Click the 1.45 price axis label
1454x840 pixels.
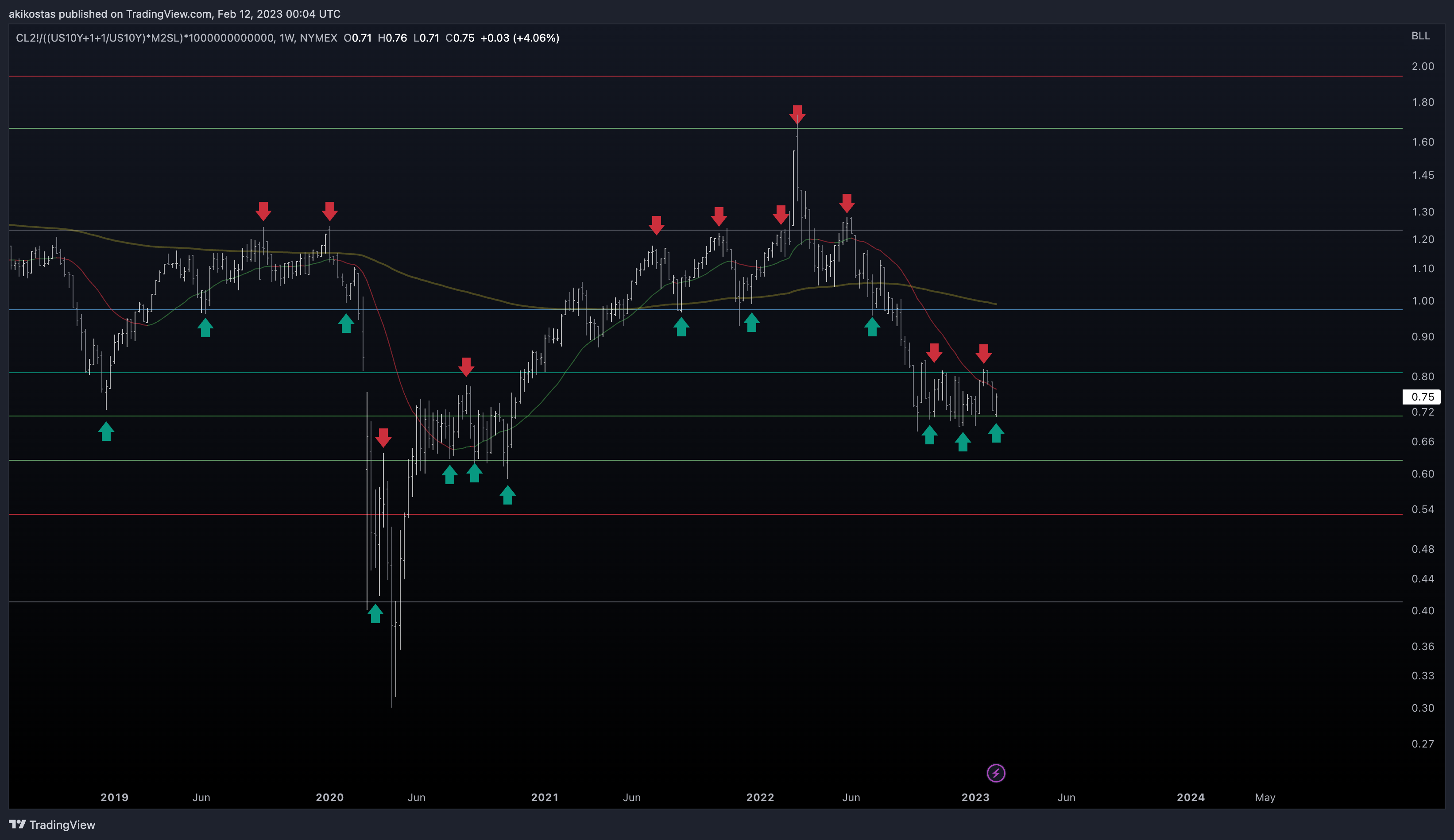tap(1423, 175)
